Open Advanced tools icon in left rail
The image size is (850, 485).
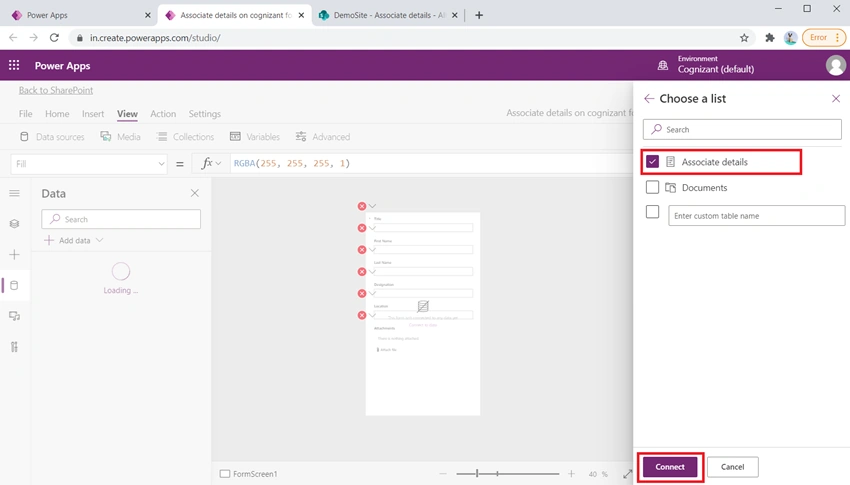(x=15, y=347)
